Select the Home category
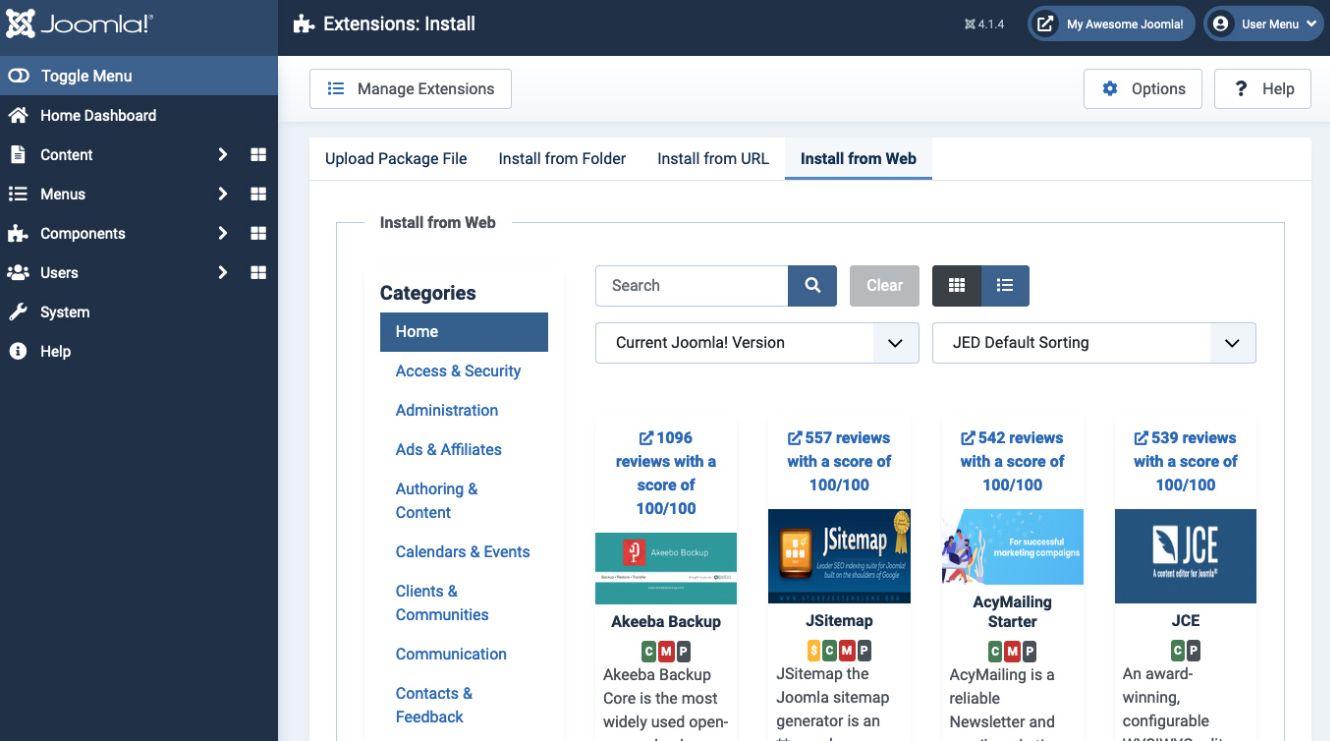The width and height of the screenshot is (1330, 741). click(x=464, y=332)
